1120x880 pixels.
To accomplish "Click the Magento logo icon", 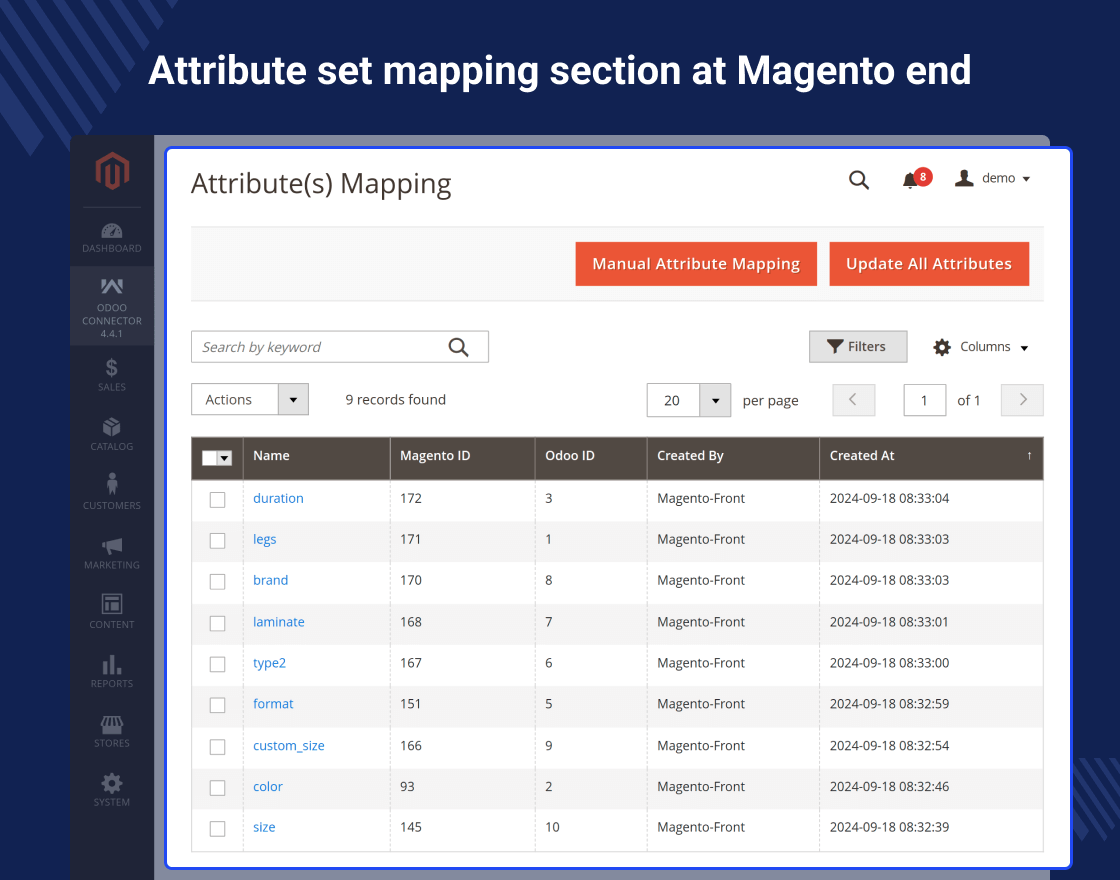I will point(112,171).
